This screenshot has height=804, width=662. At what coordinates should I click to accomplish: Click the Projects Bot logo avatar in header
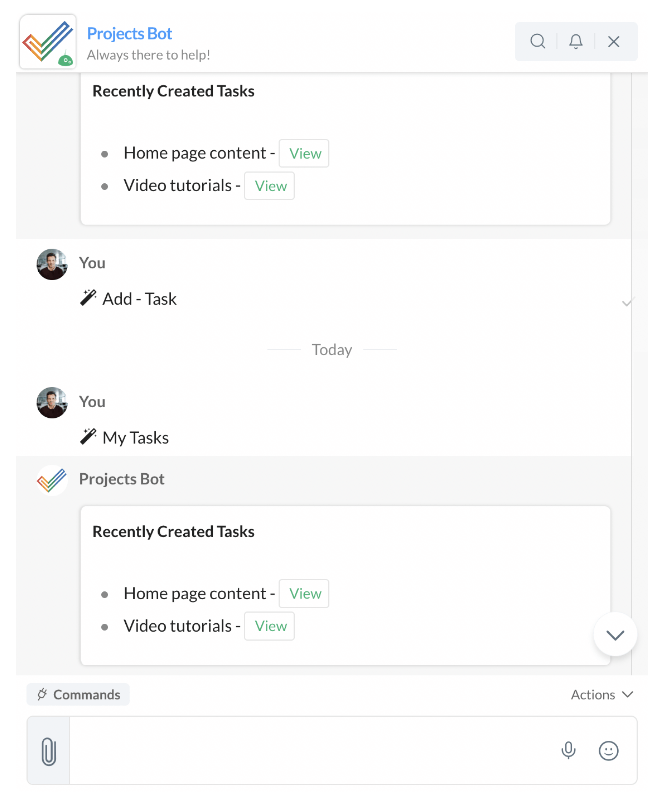click(x=47, y=42)
